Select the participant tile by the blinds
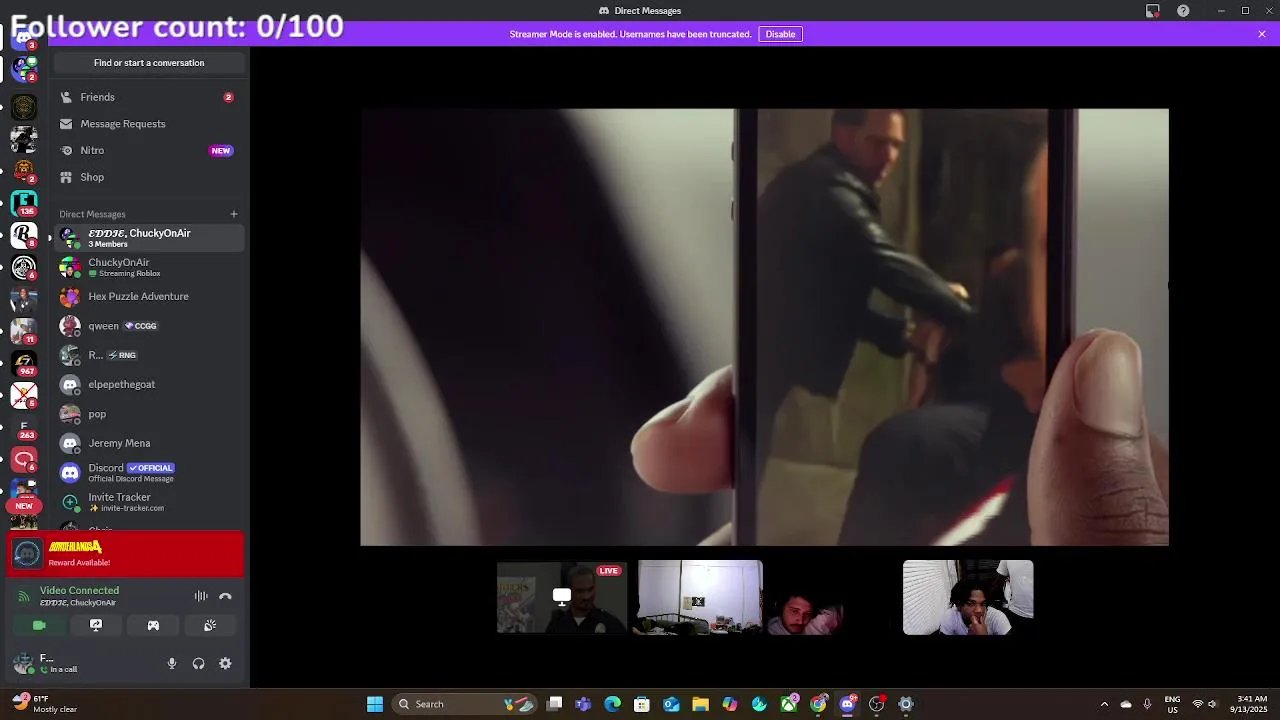Screen dimensions: 1280x720 968,597
